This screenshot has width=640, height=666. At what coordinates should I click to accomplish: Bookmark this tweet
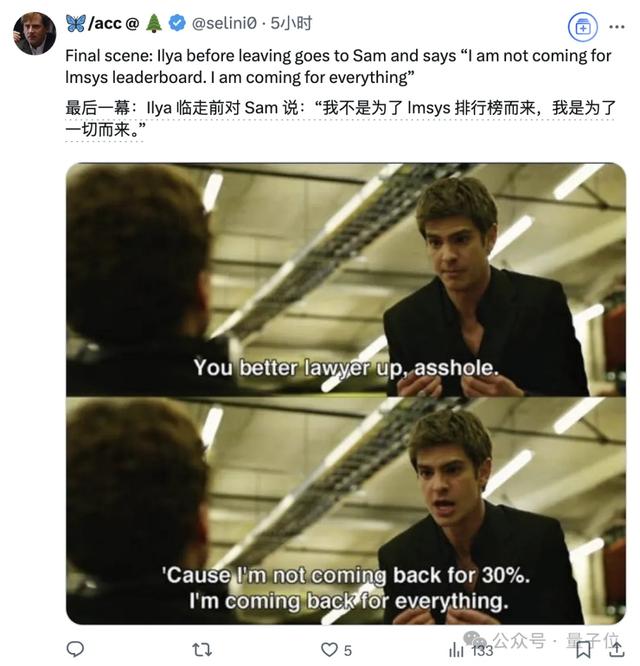[584, 649]
